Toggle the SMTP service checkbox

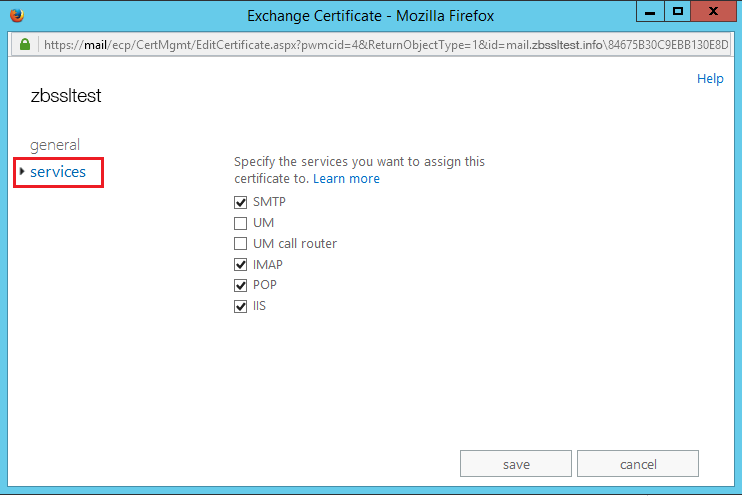coord(240,202)
